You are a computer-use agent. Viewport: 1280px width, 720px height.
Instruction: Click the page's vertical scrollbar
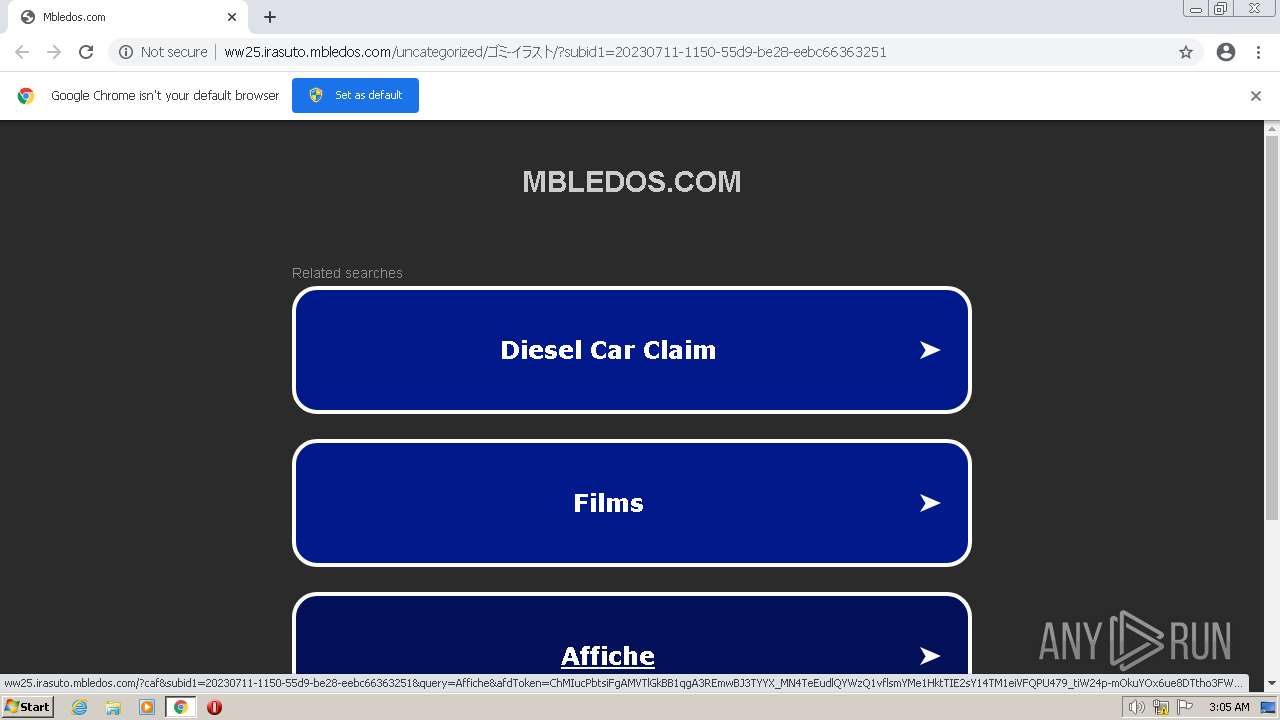(1272, 328)
